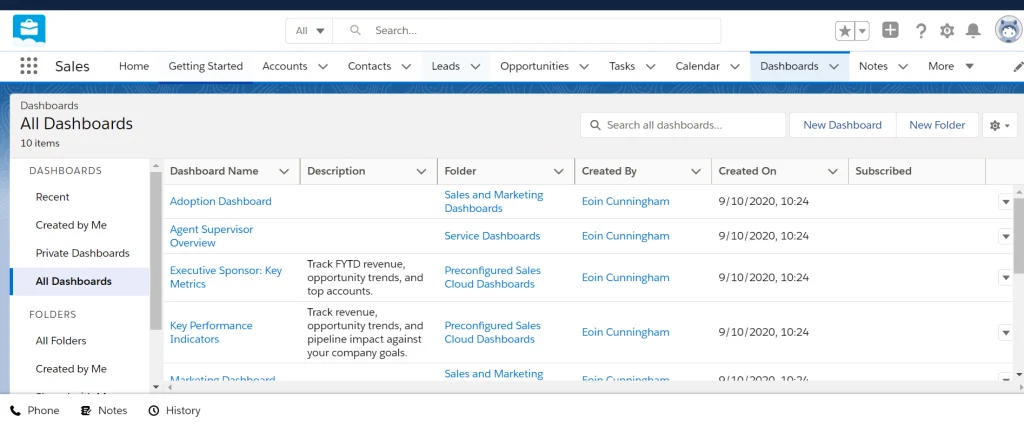Open the App Launcher grid icon
1024x426 pixels.
click(29, 66)
